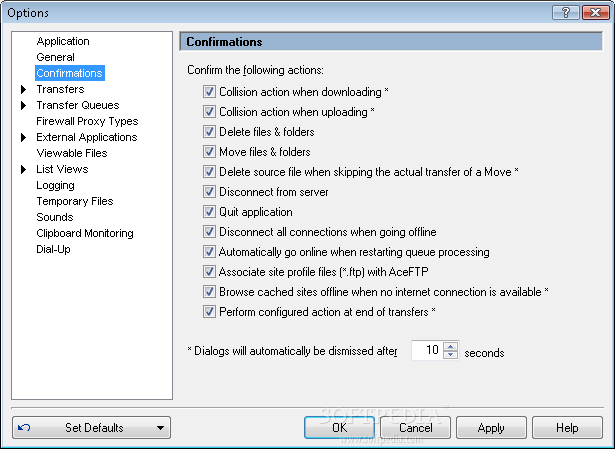615x449 pixels.
Task: Toggle Delete source file when skipping Move
Action: (209, 172)
